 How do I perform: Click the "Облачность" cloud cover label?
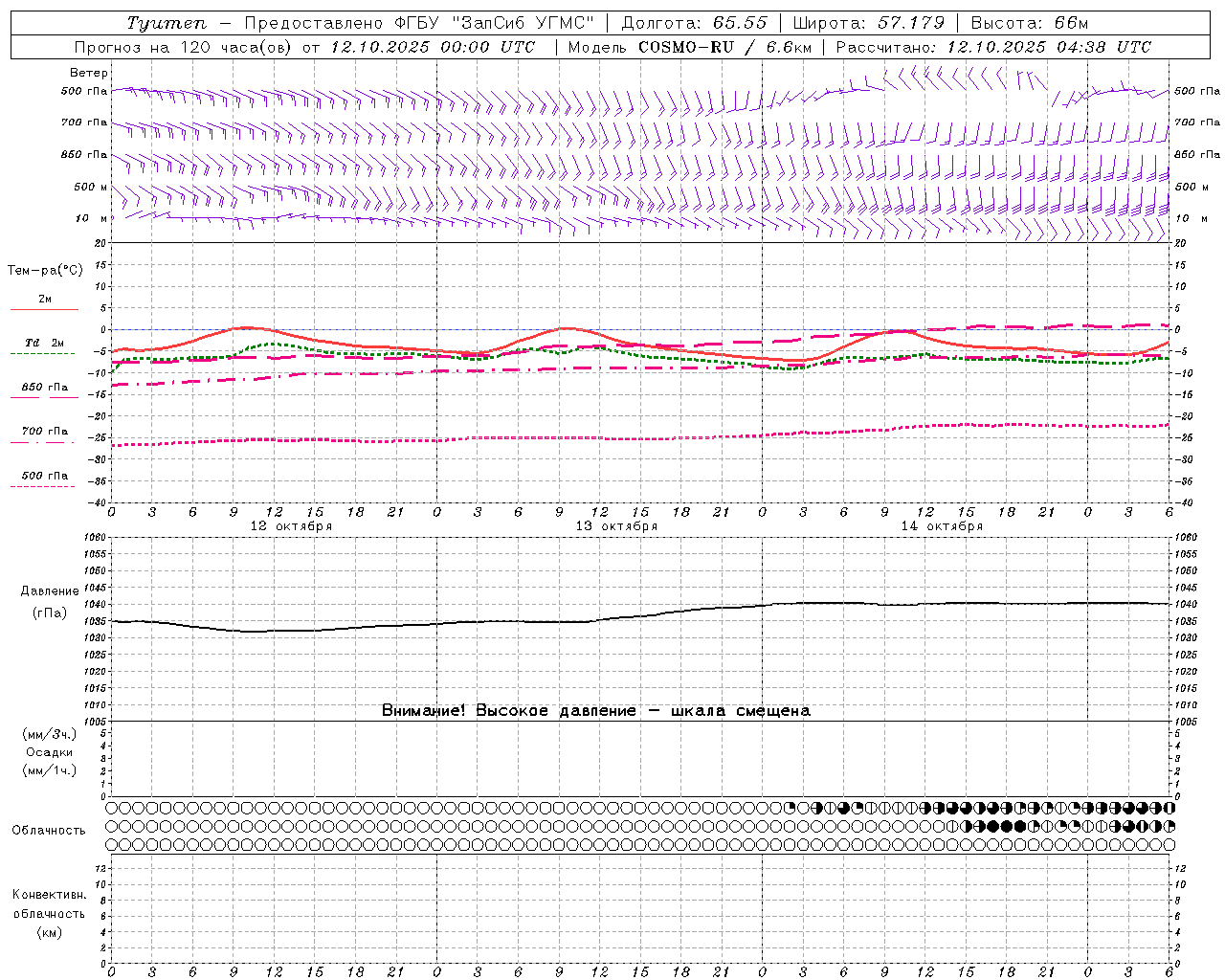(49, 831)
